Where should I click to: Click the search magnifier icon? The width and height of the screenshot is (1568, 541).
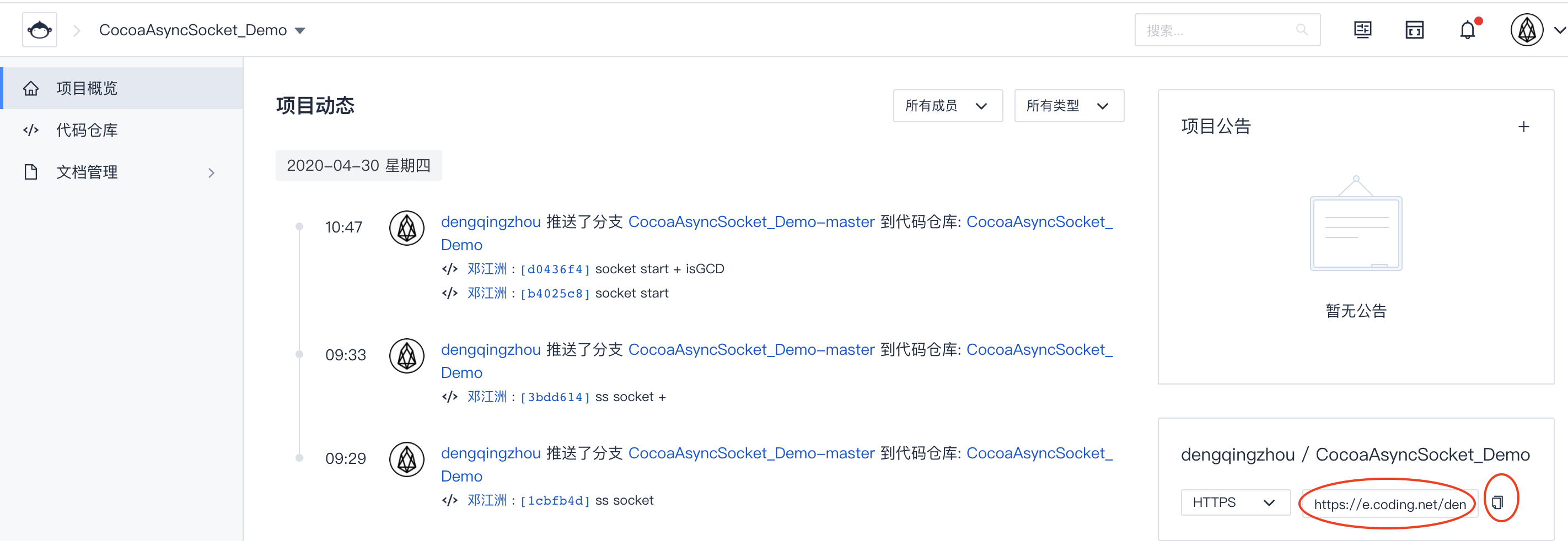click(1302, 29)
